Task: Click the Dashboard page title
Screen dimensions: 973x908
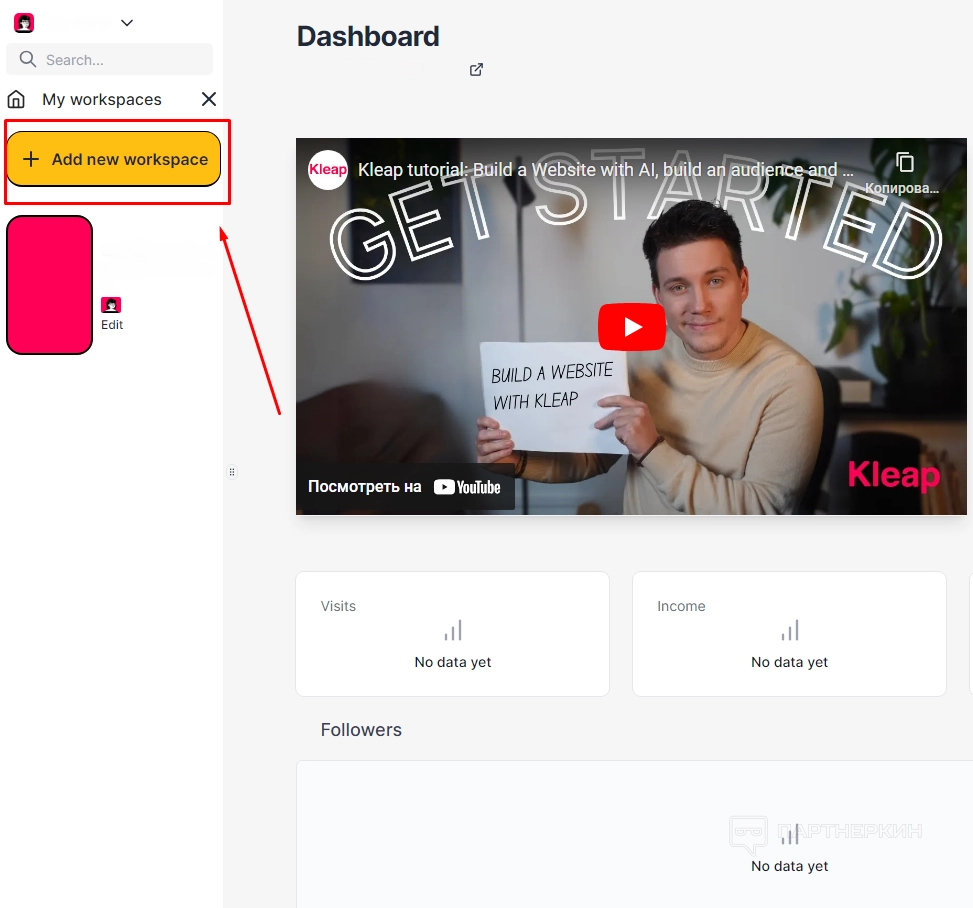Action: 368,37
